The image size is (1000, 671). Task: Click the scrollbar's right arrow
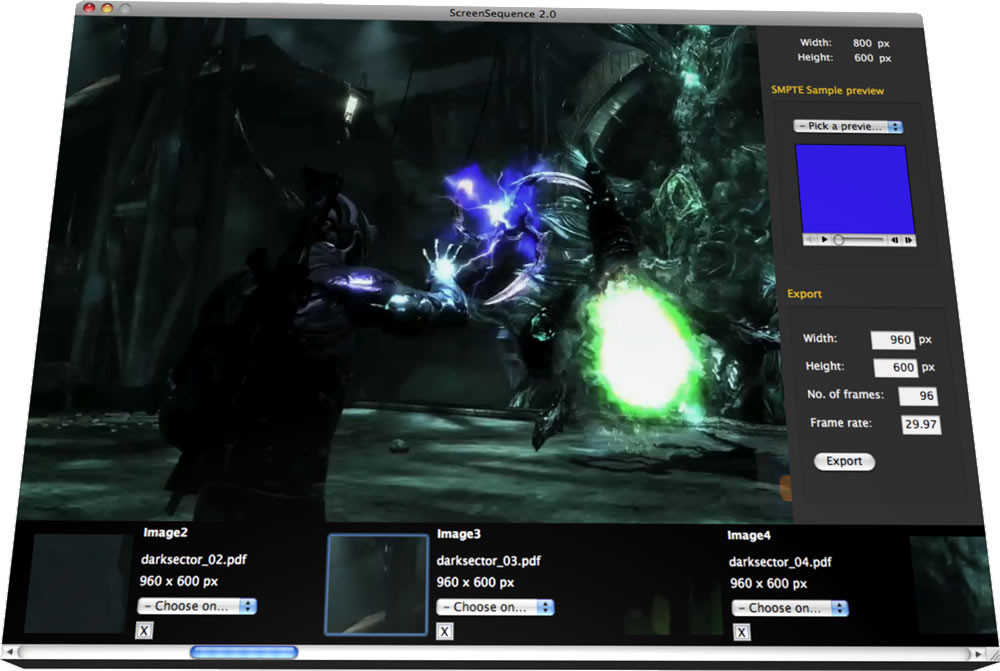pyautogui.click(x=978, y=654)
